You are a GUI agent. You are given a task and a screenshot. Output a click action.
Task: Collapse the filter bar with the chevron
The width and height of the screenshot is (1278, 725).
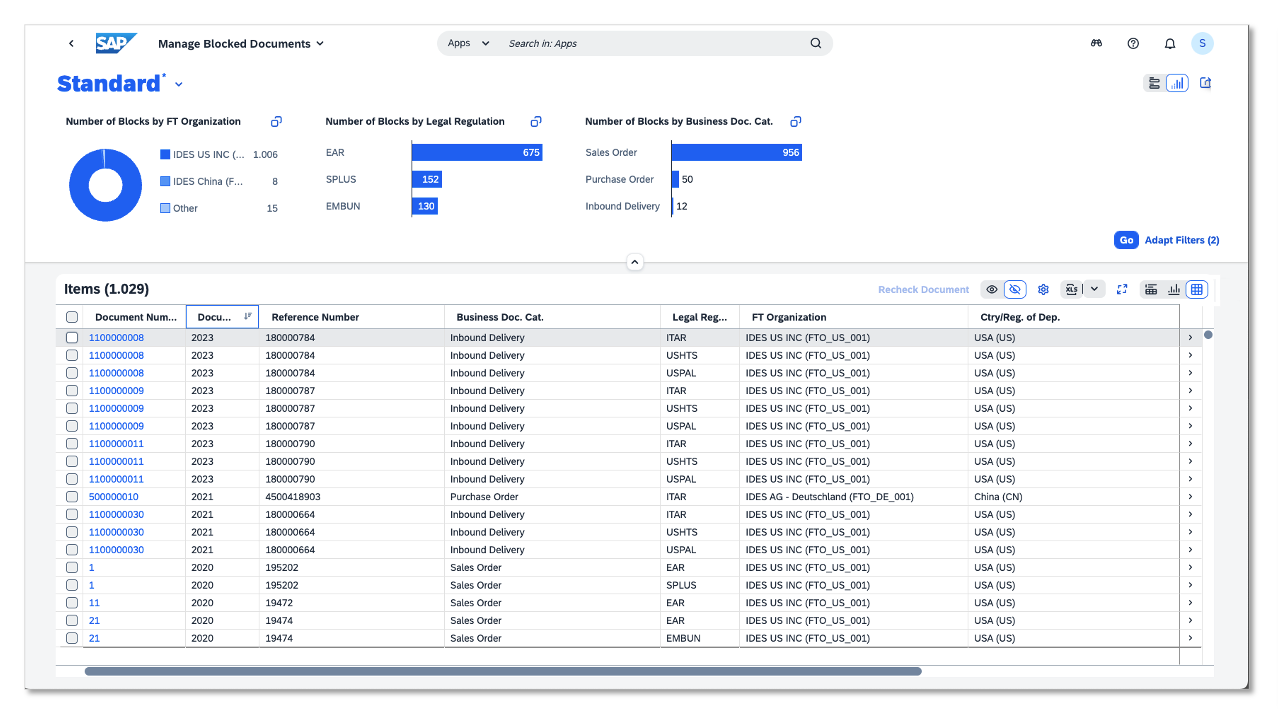click(x=634, y=261)
